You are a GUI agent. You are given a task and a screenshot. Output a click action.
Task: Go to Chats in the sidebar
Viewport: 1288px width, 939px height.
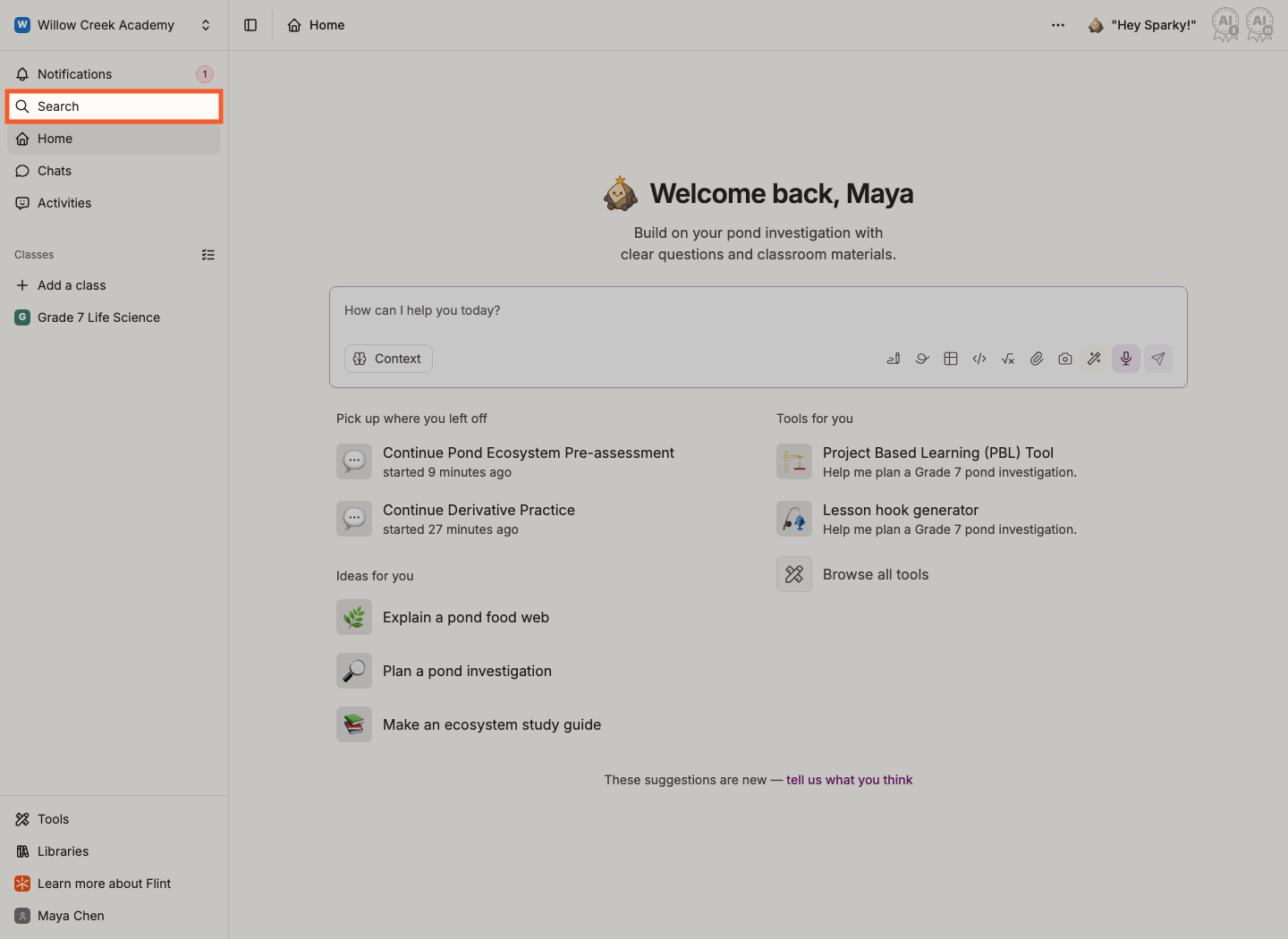(114, 171)
